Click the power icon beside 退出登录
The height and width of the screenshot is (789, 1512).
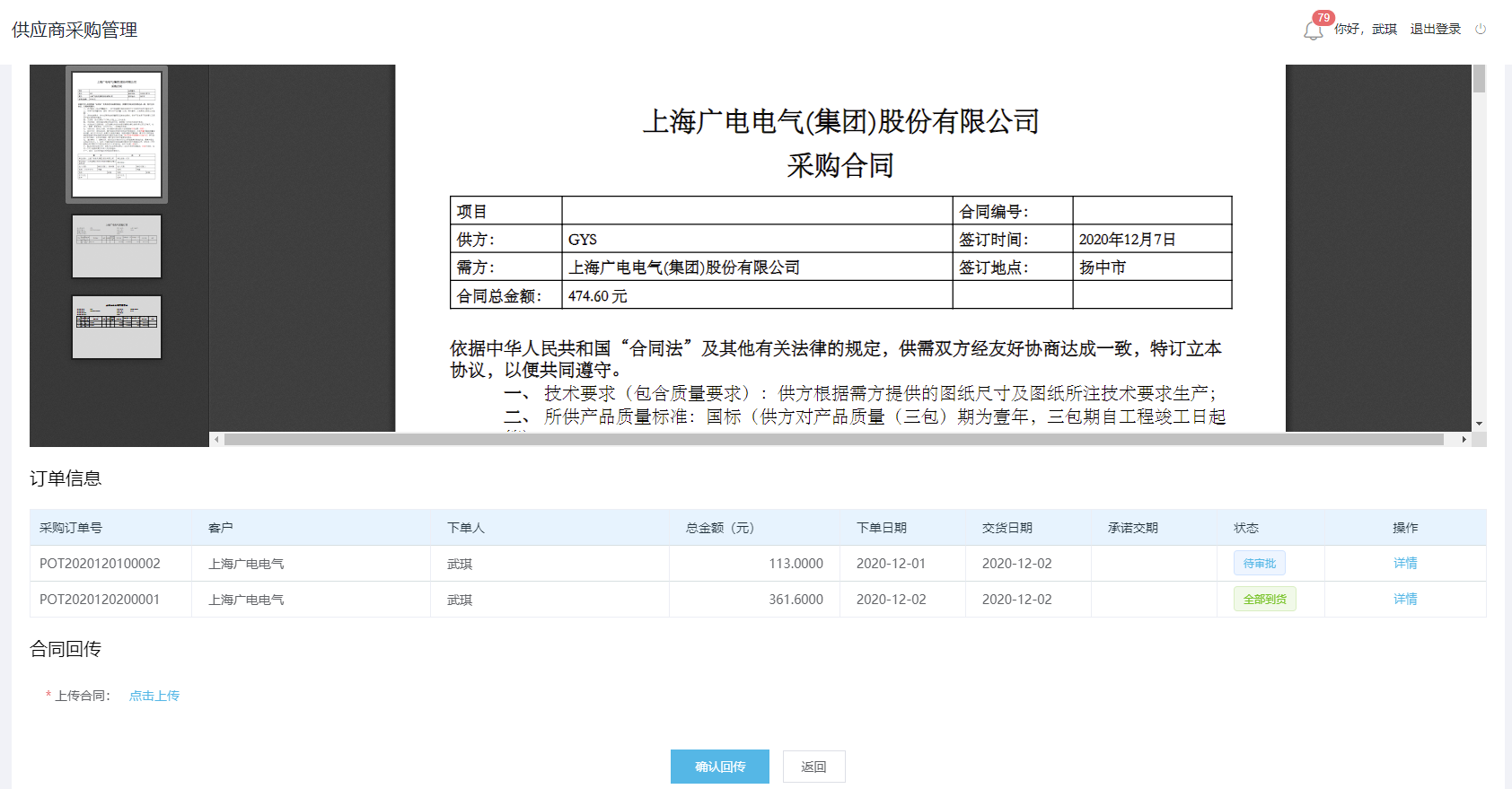(x=1481, y=29)
